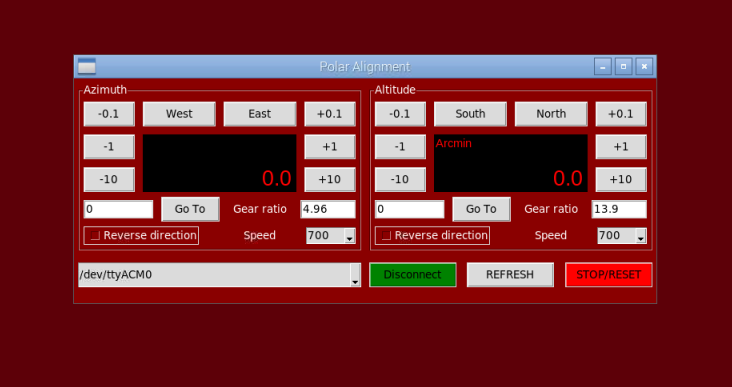Focus the Altitude Go To value field

coord(409,209)
